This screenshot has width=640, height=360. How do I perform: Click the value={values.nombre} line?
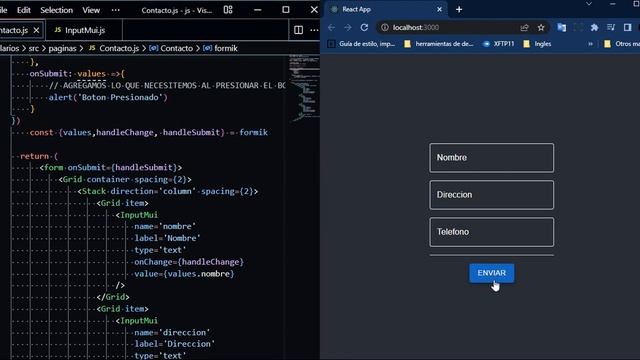[x=184, y=273]
